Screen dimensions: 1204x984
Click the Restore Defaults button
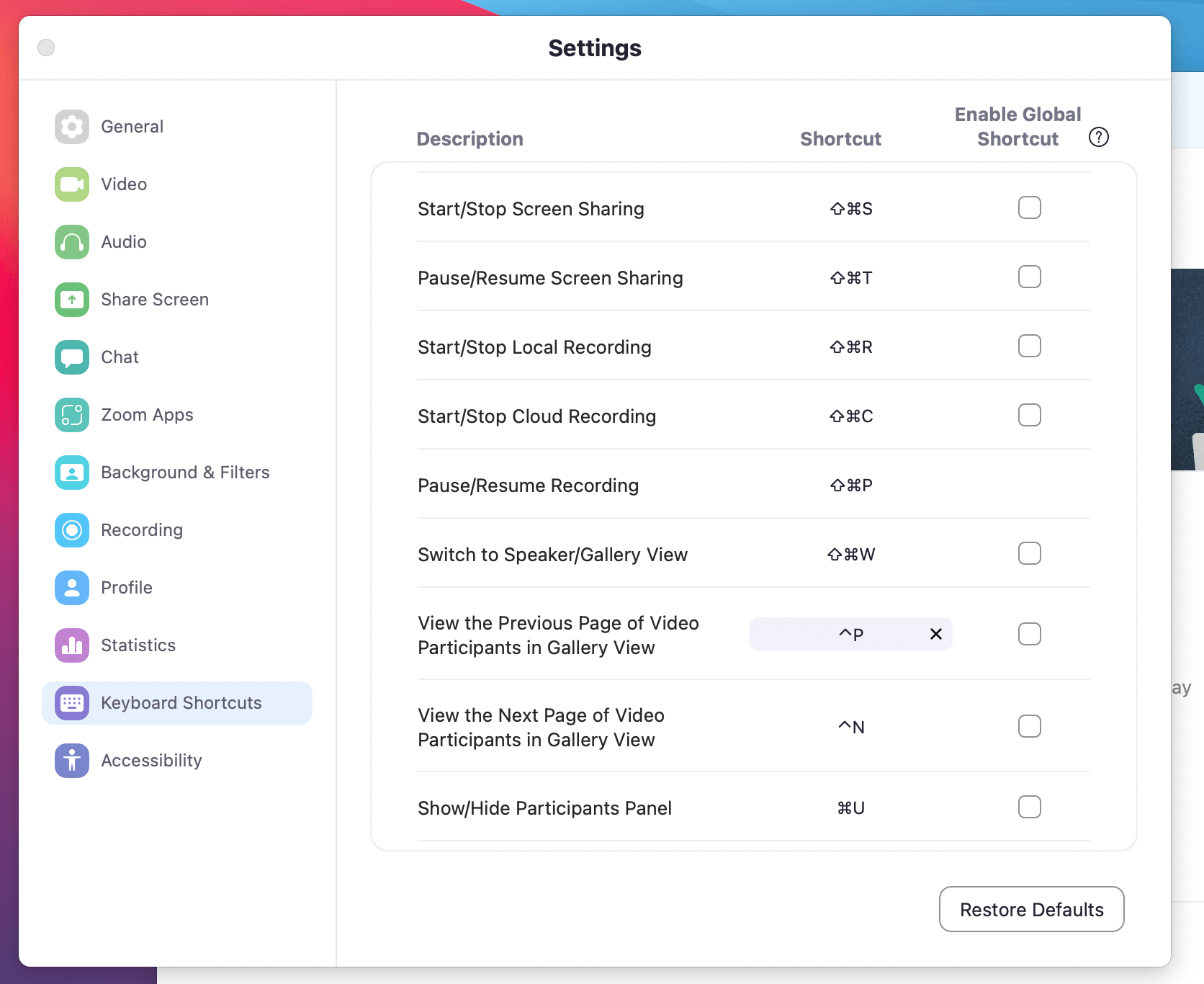click(1031, 909)
